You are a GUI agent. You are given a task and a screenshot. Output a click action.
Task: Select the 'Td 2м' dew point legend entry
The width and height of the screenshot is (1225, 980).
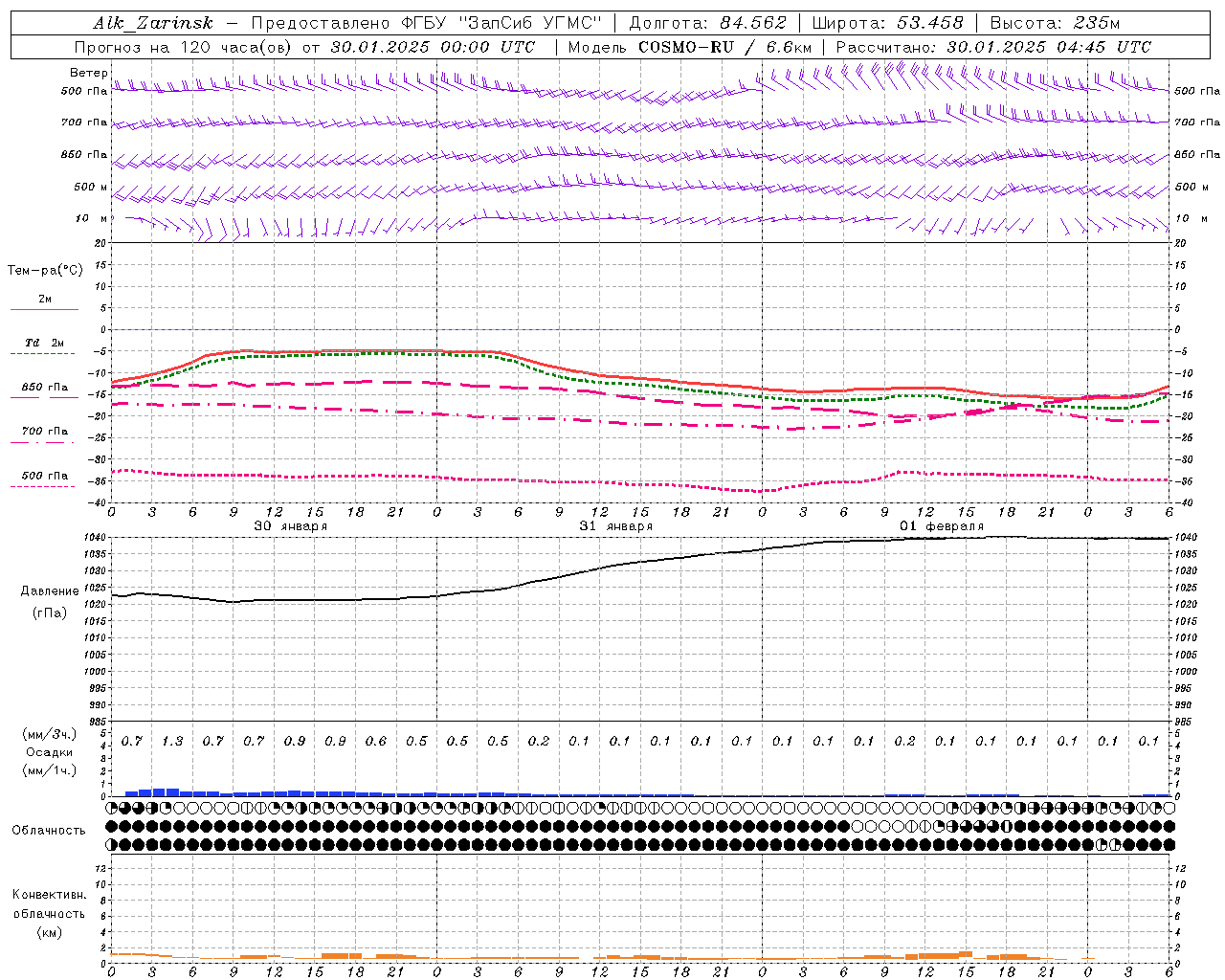pos(44,343)
